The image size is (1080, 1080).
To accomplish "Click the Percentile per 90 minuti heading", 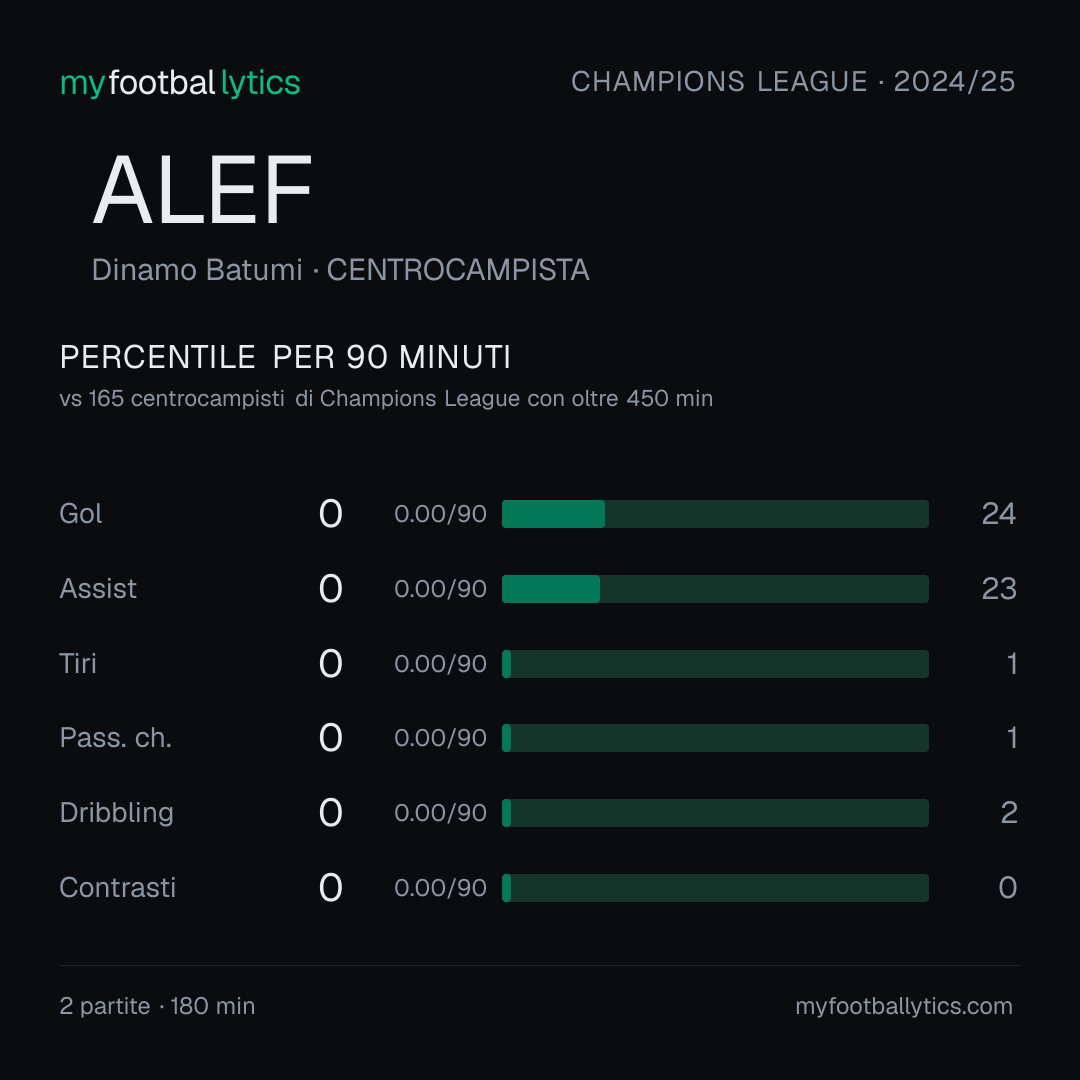I will [285, 357].
